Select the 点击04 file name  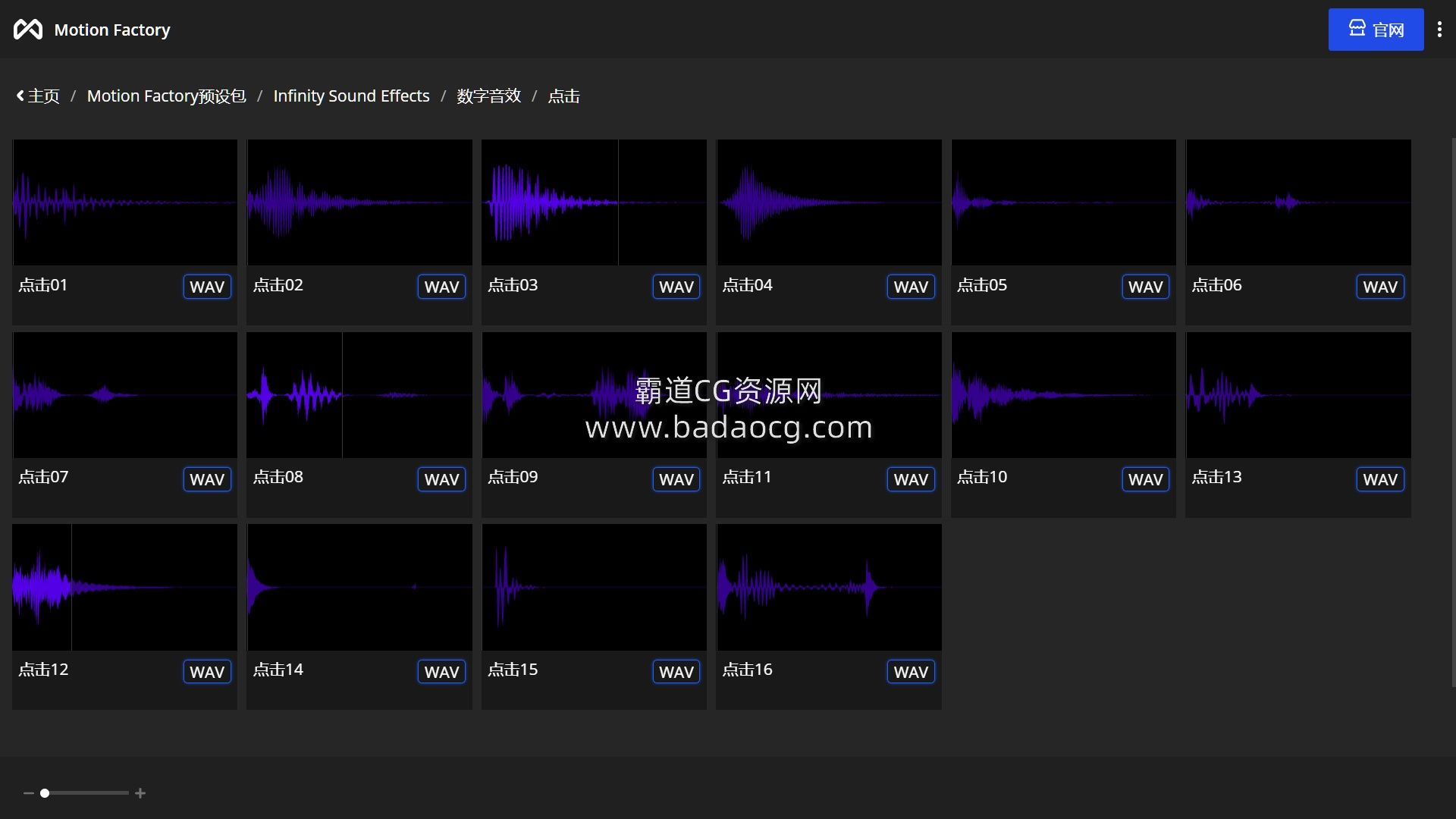(x=747, y=285)
